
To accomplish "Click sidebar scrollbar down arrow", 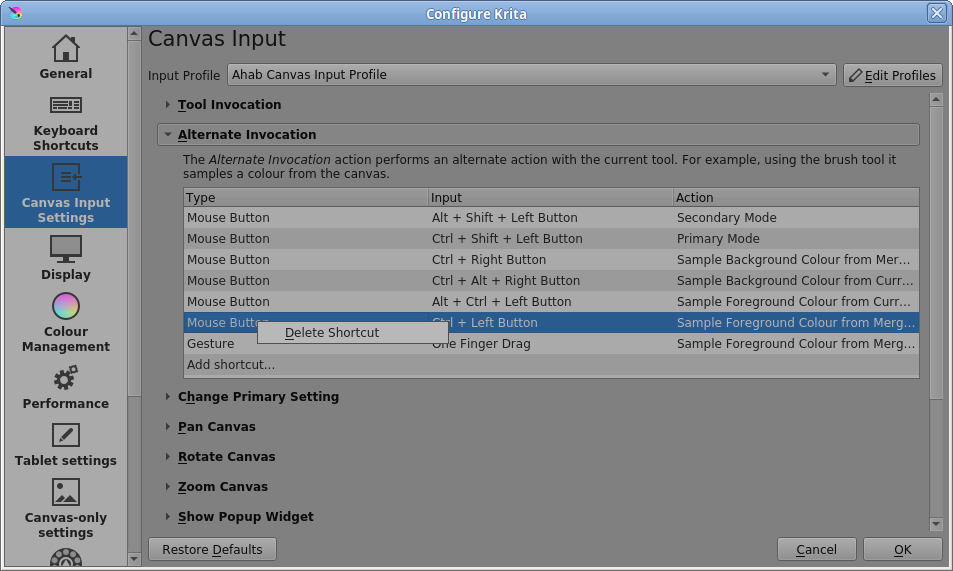I will coord(134,558).
